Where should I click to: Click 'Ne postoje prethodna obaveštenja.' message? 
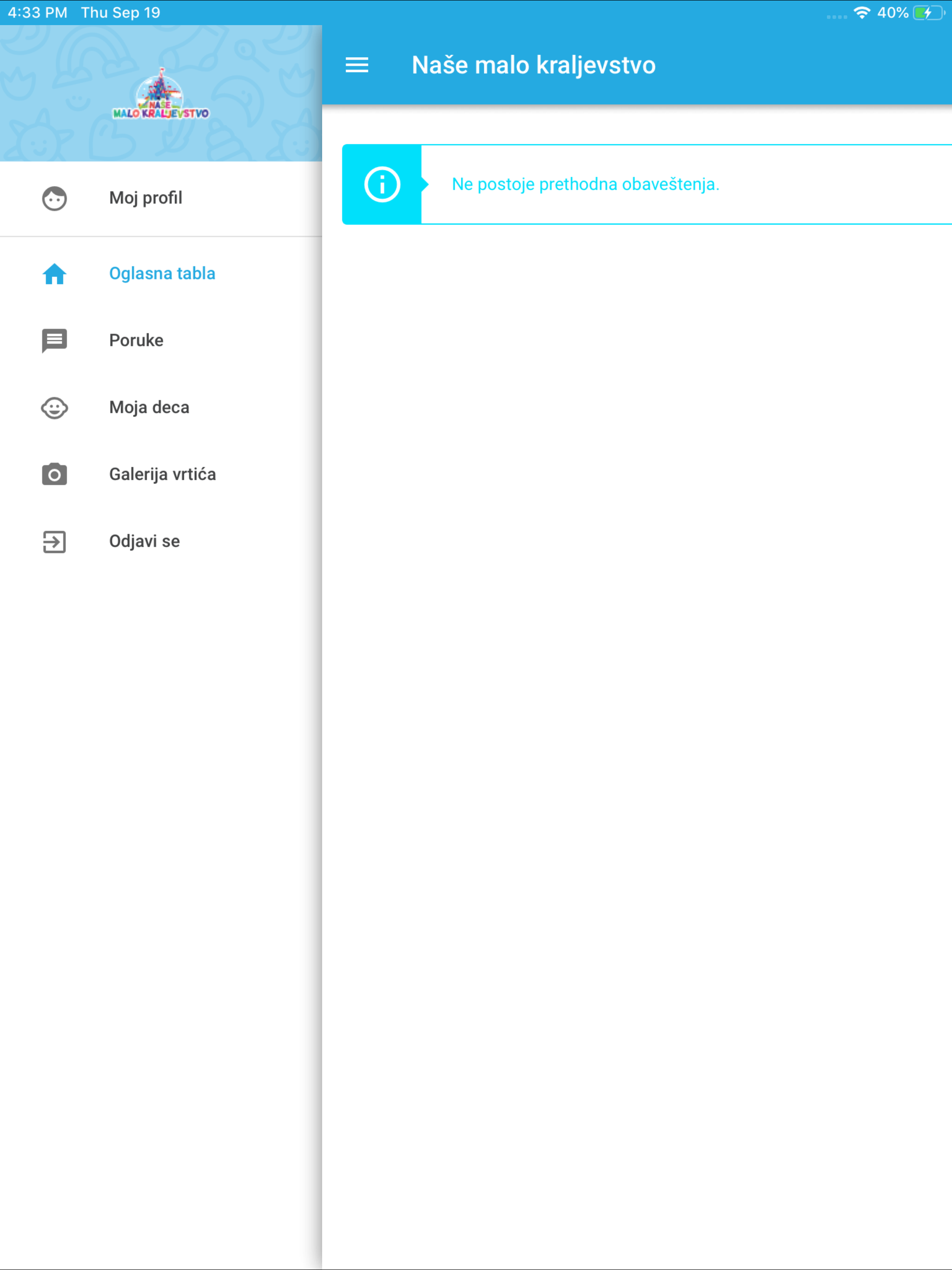point(585,184)
